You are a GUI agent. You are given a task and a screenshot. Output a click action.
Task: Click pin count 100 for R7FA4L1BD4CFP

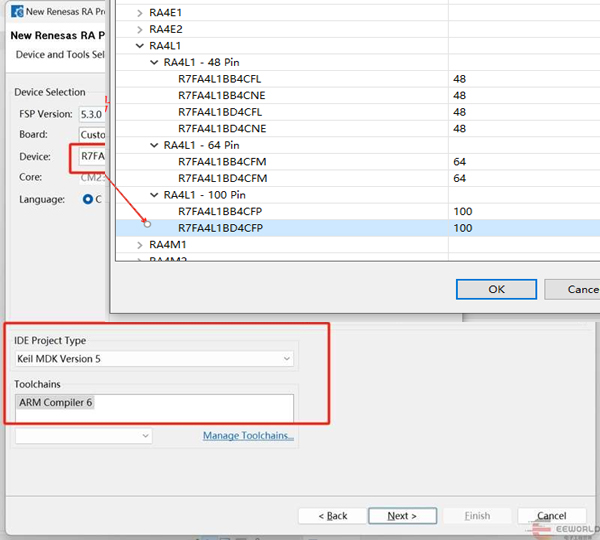pos(463,228)
